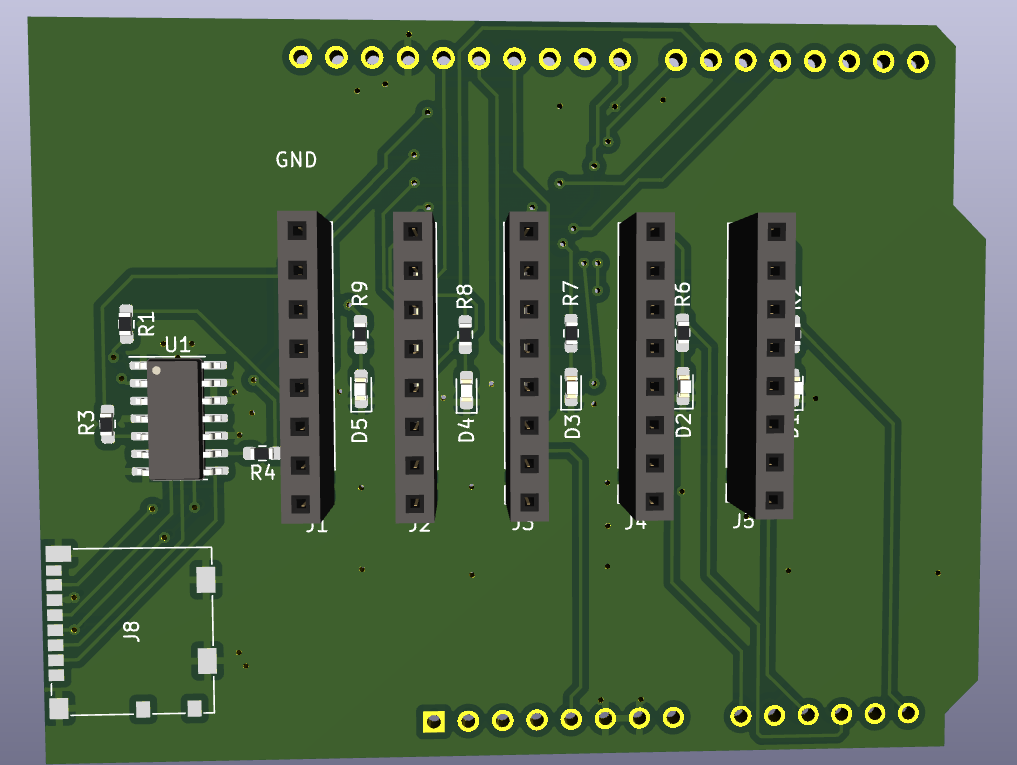Select the J2 pin header socket

coord(413,367)
